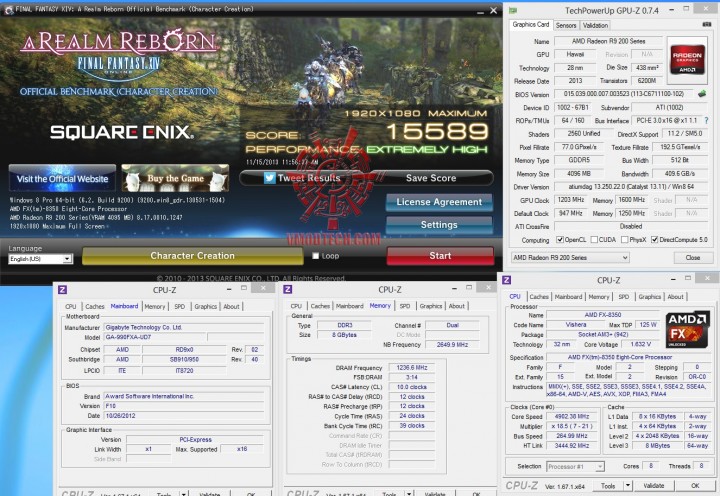Click the Tweet Results button
This screenshot has width=720, height=496.
[x=304, y=178]
